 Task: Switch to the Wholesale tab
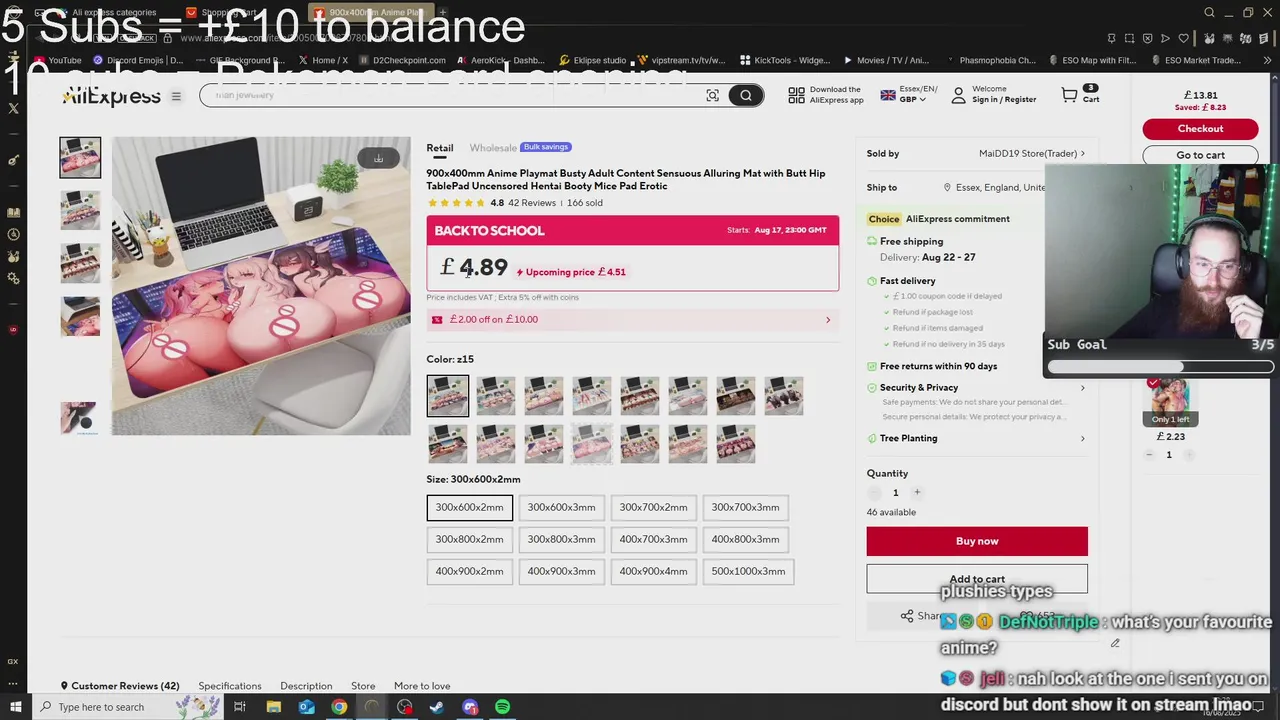tap(493, 148)
